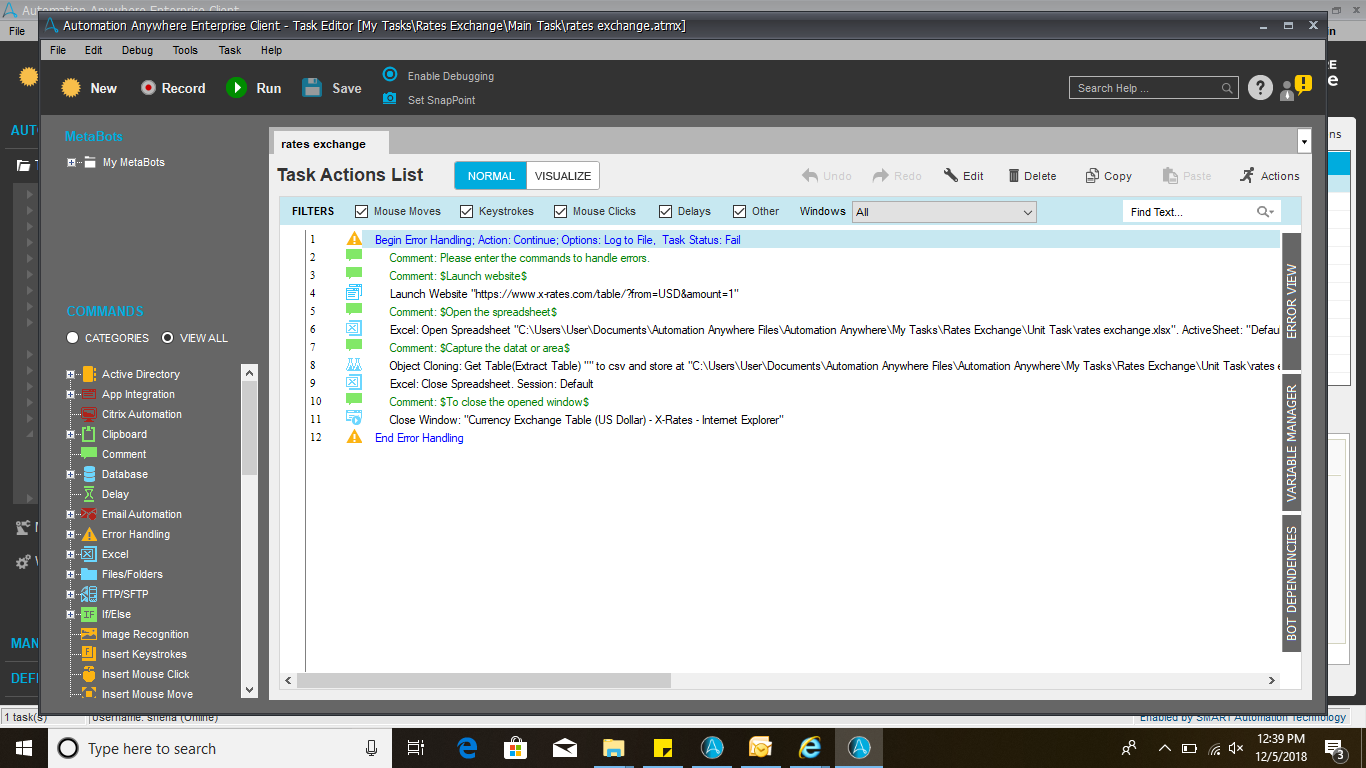This screenshot has width=1366, height=768.
Task: Select the CATEGORIES radio button
Action: click(73, 338)
